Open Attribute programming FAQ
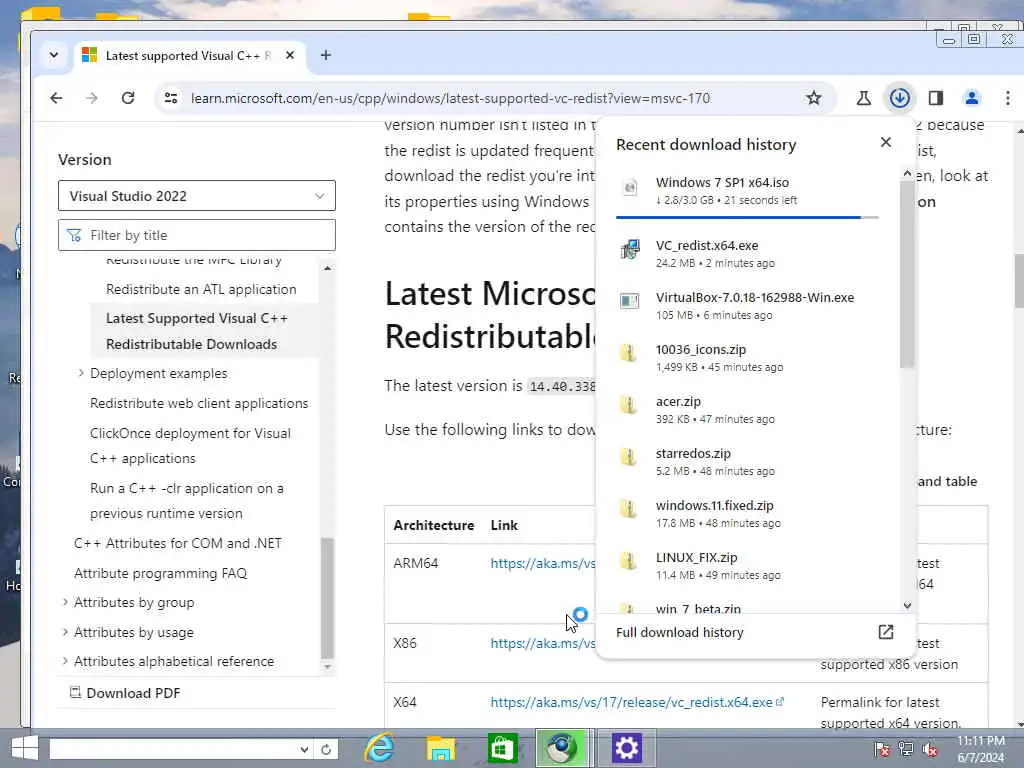Screen dimensions: 1024x768 [160, 573]
